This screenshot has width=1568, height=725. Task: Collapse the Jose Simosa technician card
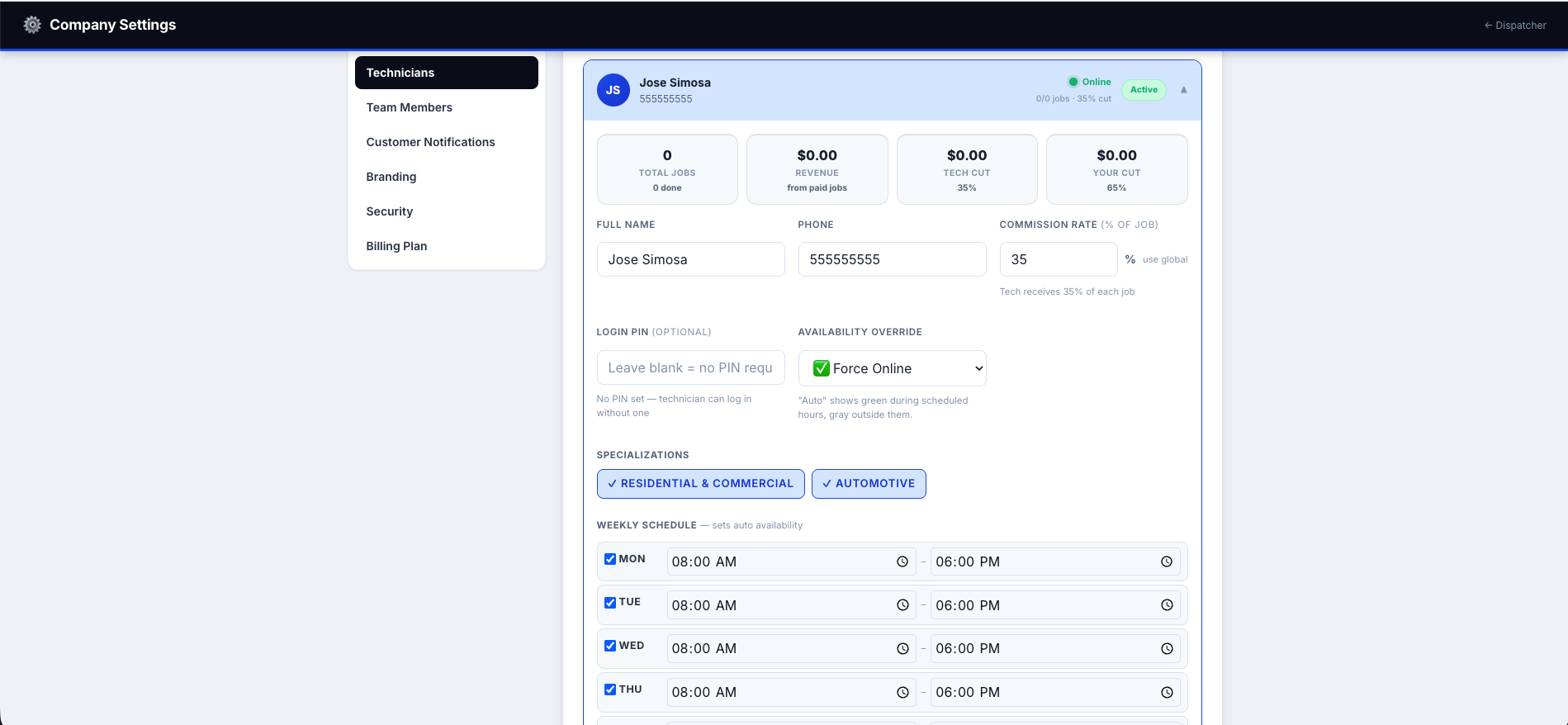[1184, 90]
